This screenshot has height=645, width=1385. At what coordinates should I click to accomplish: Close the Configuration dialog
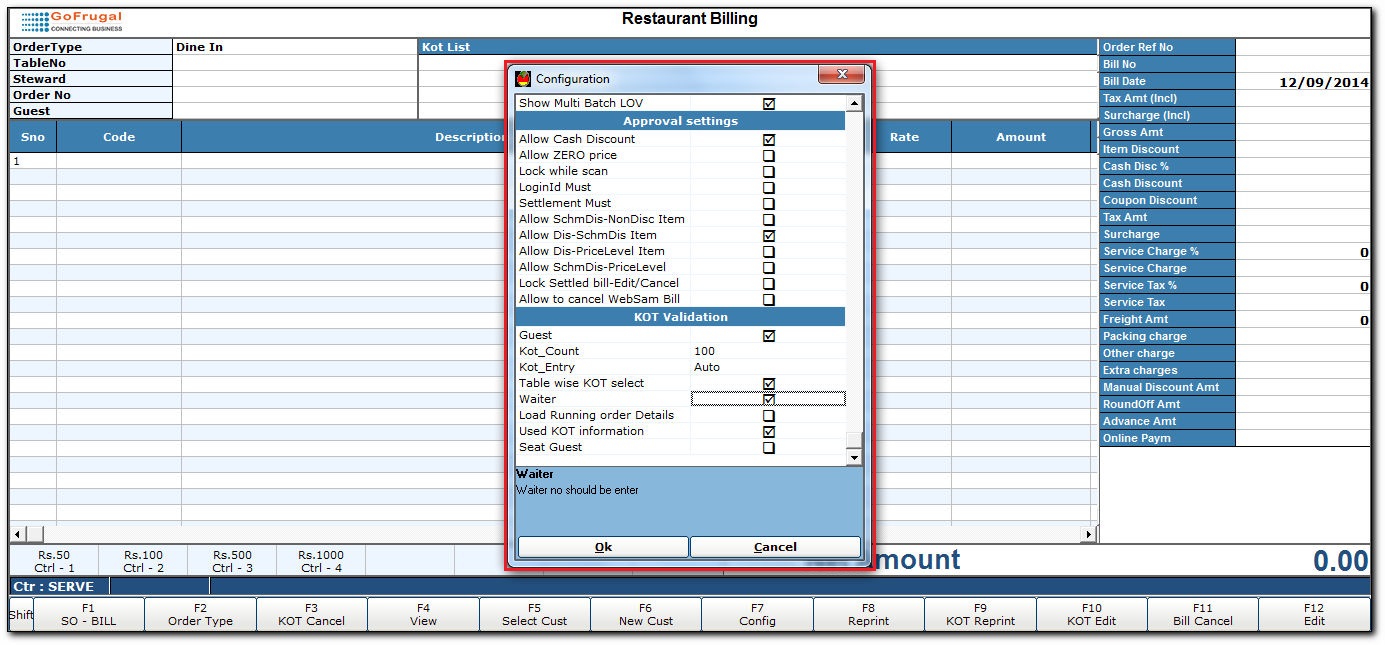(x=841, y=75)
